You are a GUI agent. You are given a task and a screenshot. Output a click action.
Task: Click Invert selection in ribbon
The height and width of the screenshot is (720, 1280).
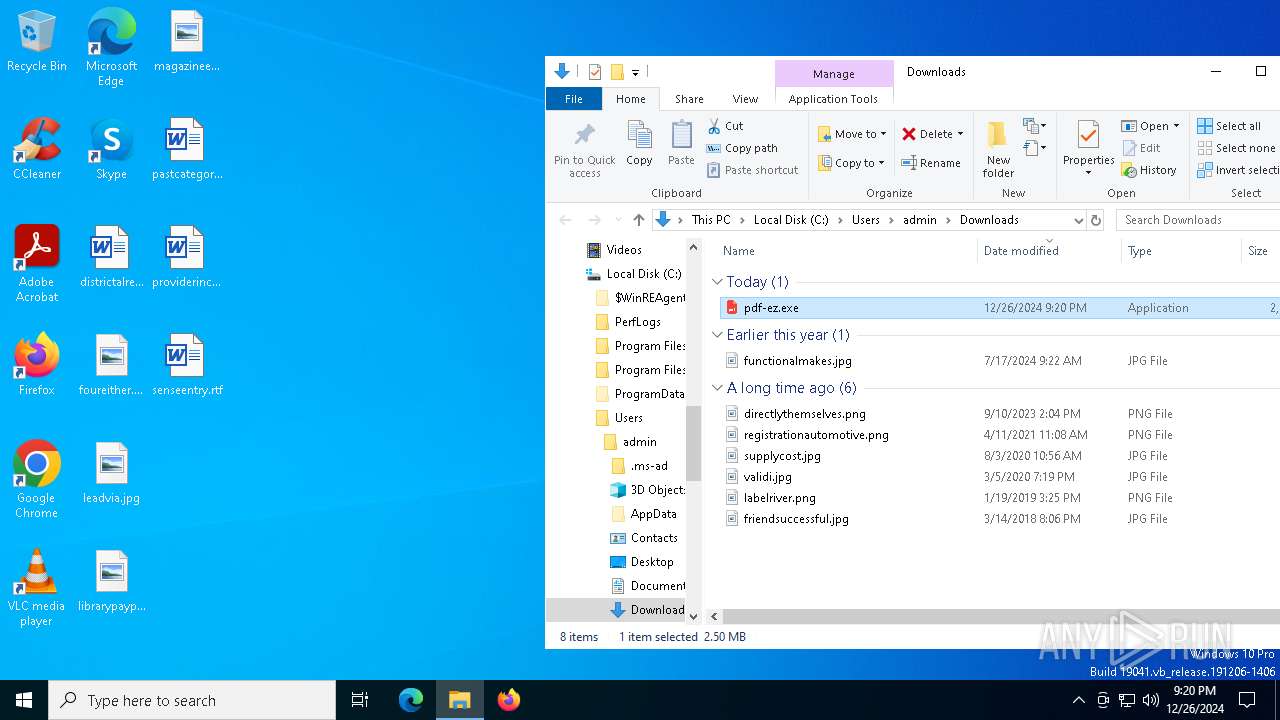point(1238,170)
